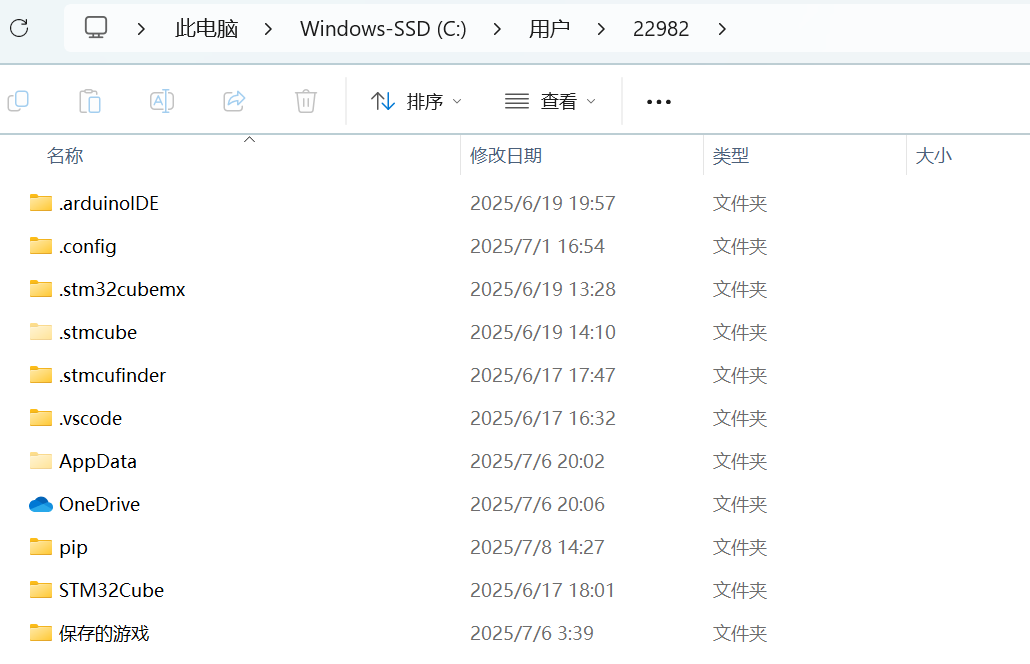Image resolution: width=1030 pixels, height=664 pixels.
Task: Click the share toolbar icon
Action: click(x=234, y=101)
